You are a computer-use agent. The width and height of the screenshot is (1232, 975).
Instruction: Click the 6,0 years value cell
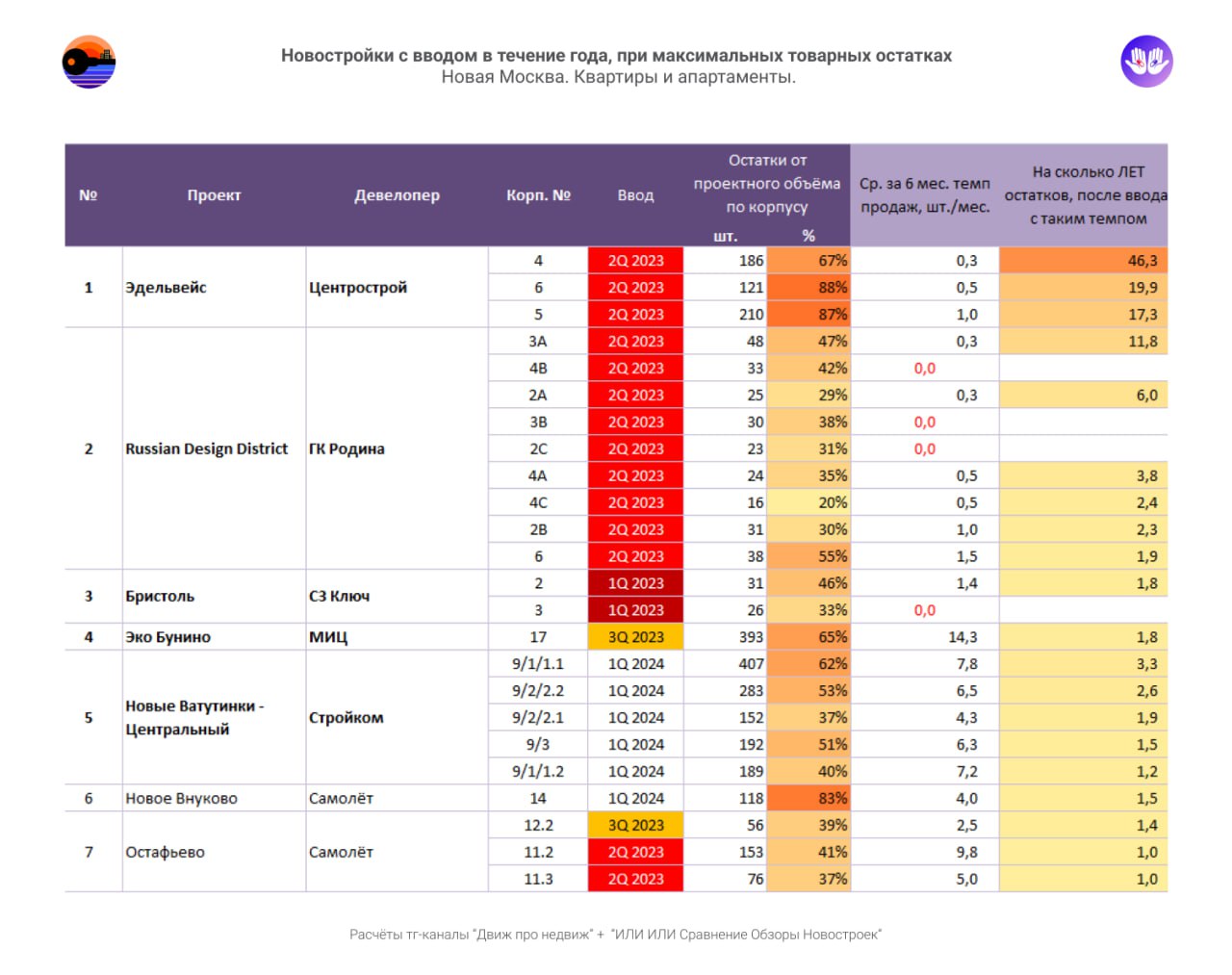pyautogui.click(x=1084, y=396)
